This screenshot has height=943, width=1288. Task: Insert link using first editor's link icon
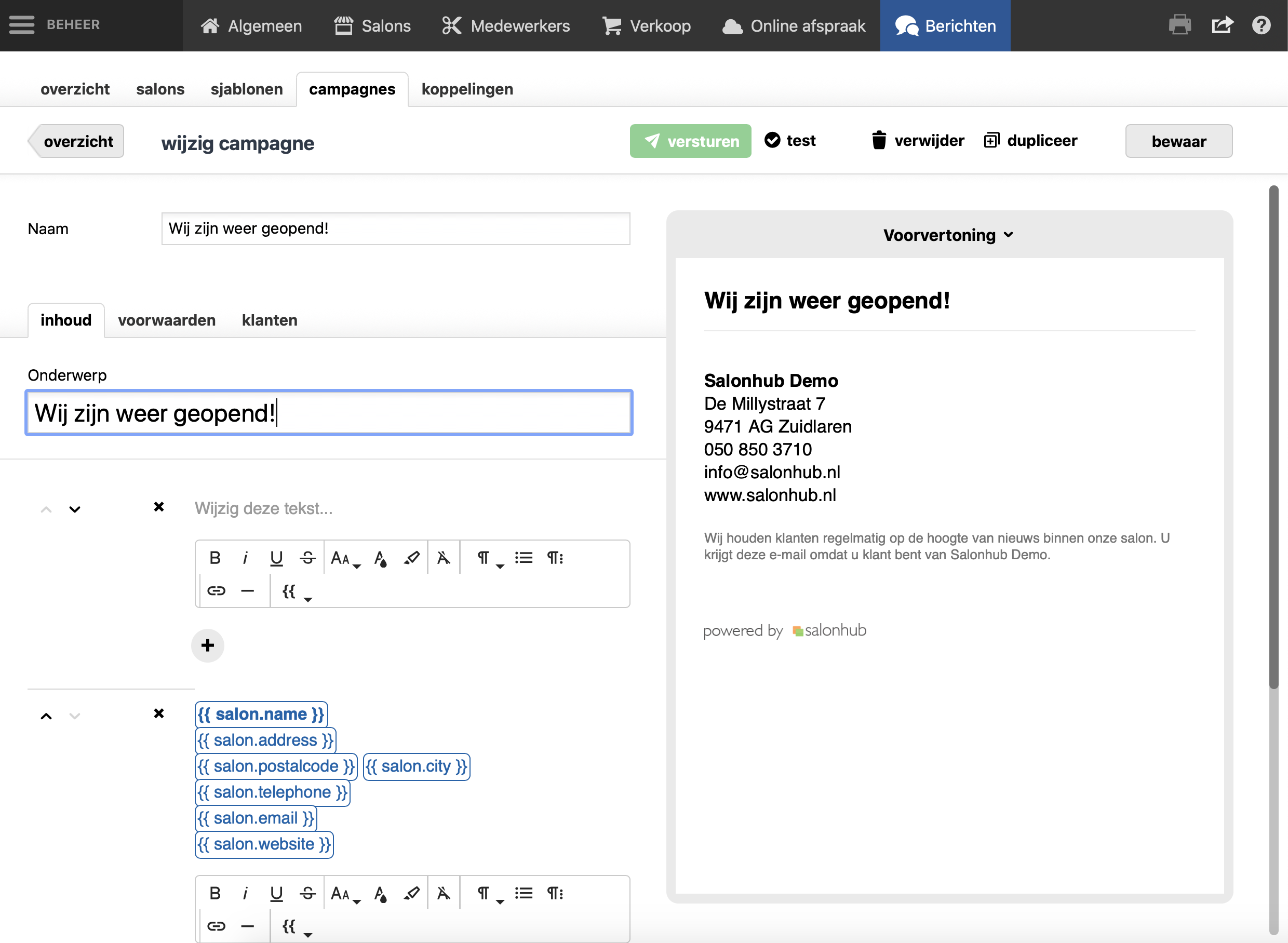point(217,590)
